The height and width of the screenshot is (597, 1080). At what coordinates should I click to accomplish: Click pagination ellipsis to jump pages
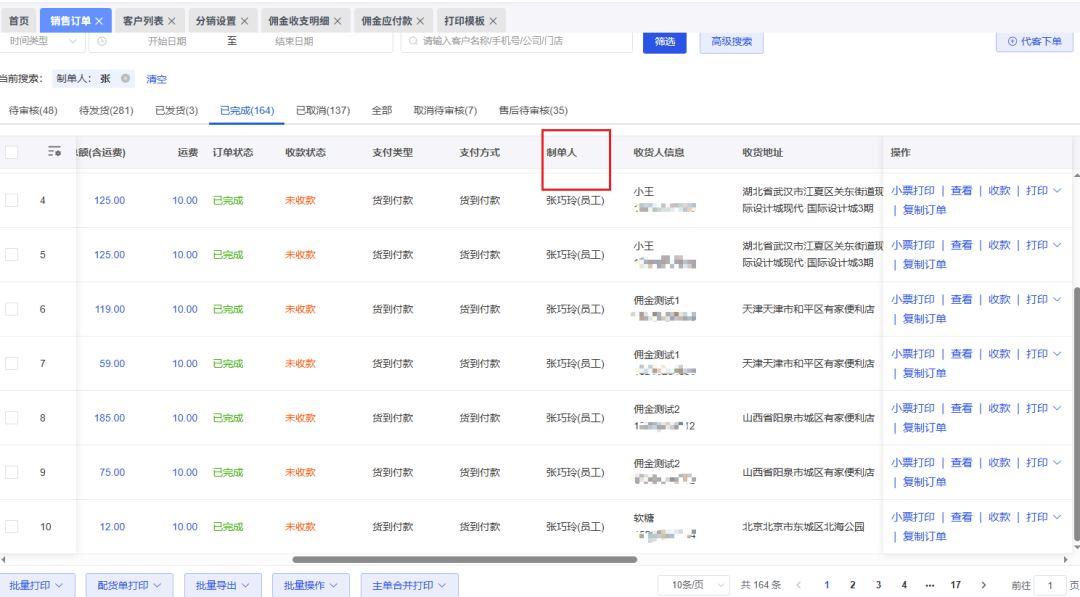[930, 585]
